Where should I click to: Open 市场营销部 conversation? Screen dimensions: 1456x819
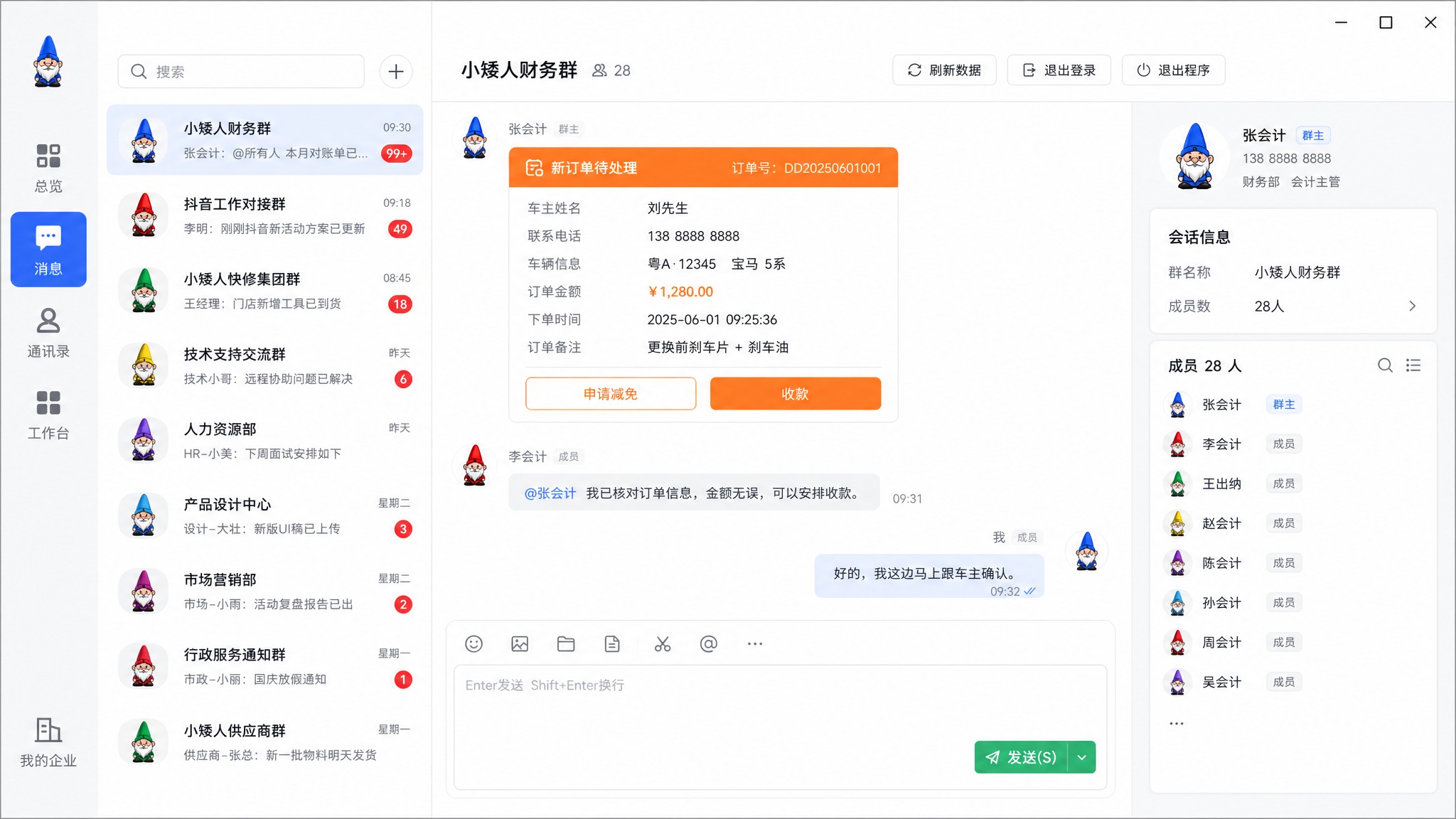pos(264,591)
